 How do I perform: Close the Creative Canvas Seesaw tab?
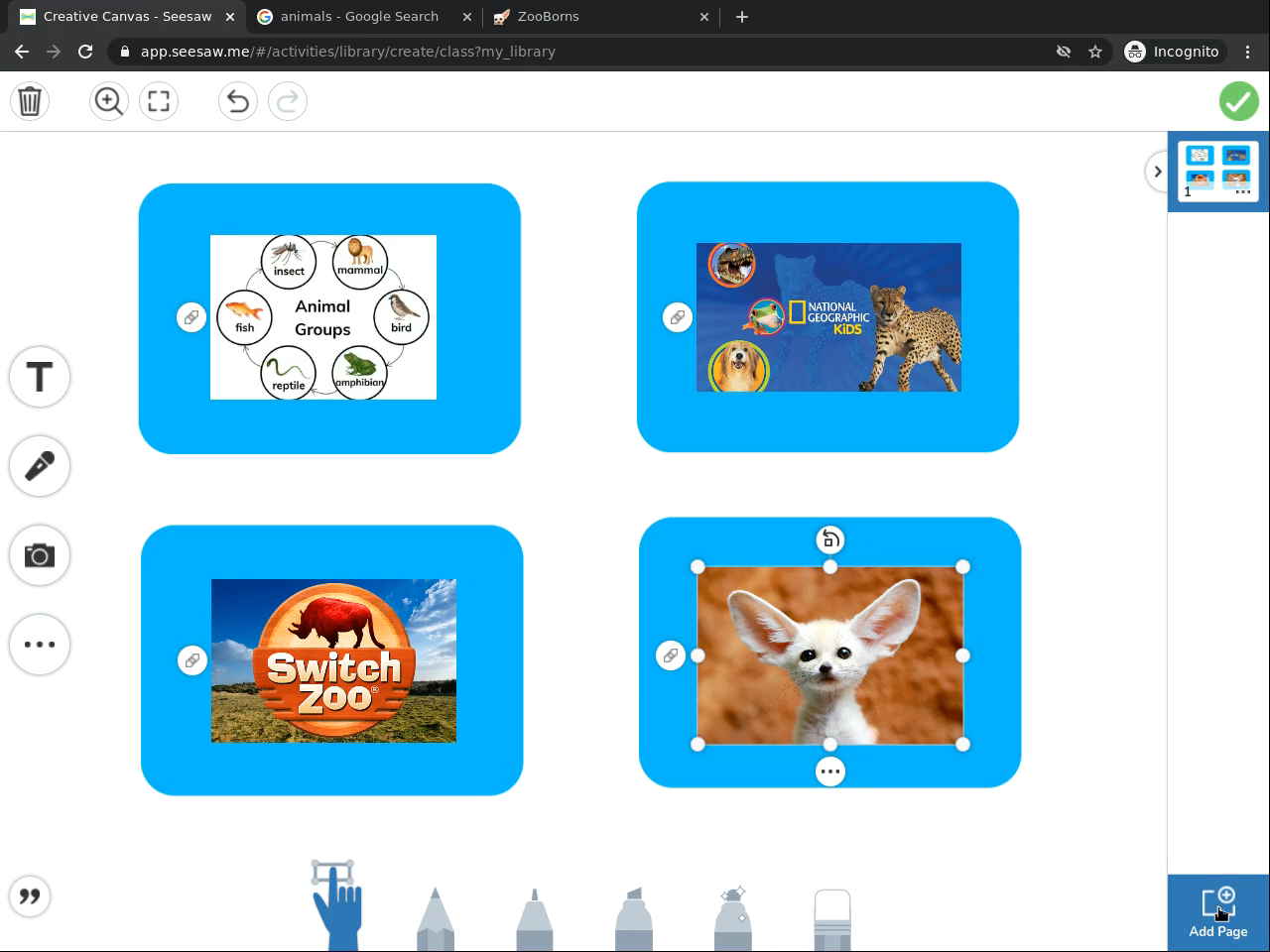click(230, 17)
